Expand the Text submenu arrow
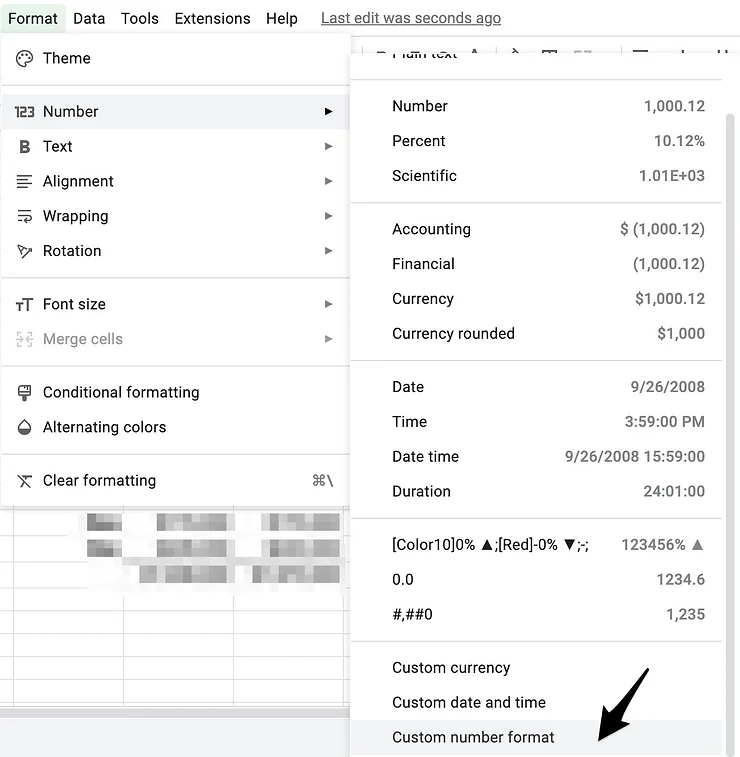Image resolution: width=740 pixels, height=757 pixels. tap(328, 147)
